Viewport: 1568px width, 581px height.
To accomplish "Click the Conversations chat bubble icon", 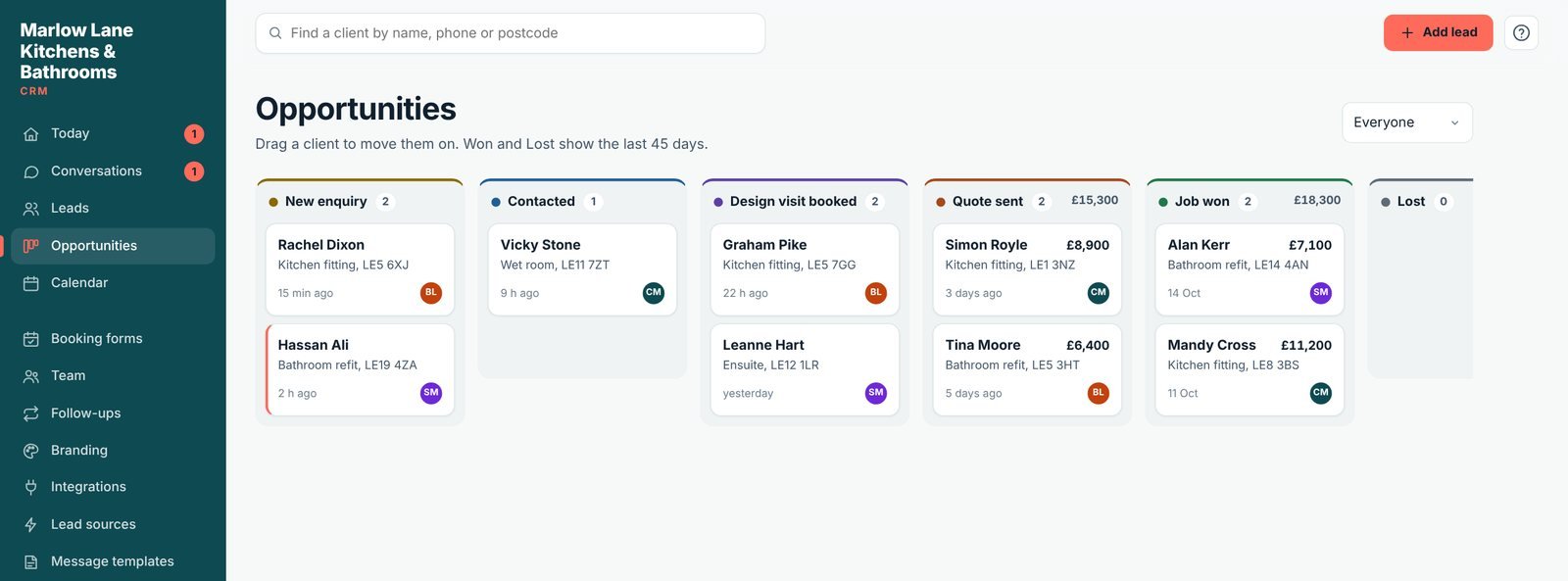I will 31,171.
